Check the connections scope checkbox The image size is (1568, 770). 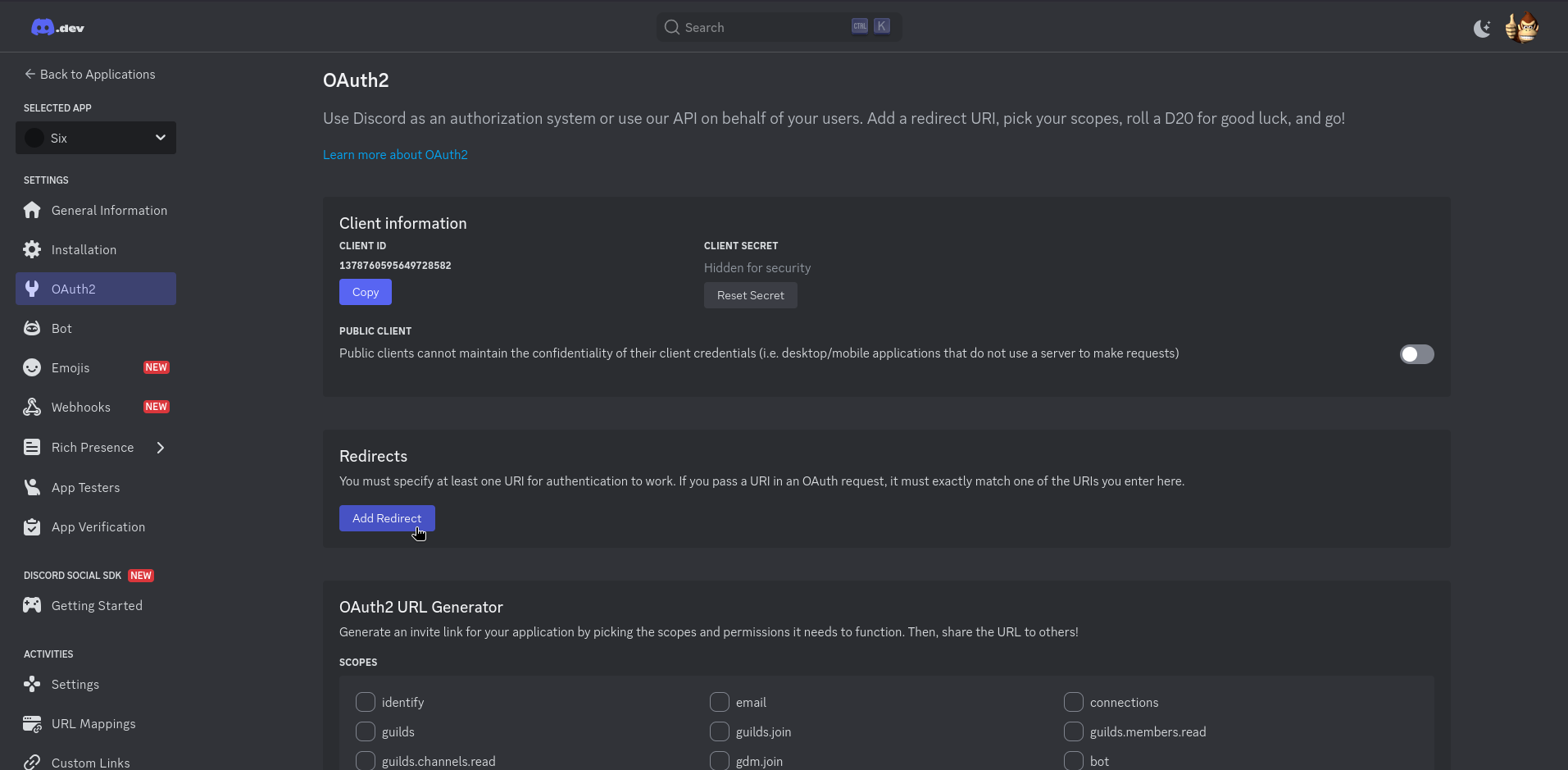1074,703
